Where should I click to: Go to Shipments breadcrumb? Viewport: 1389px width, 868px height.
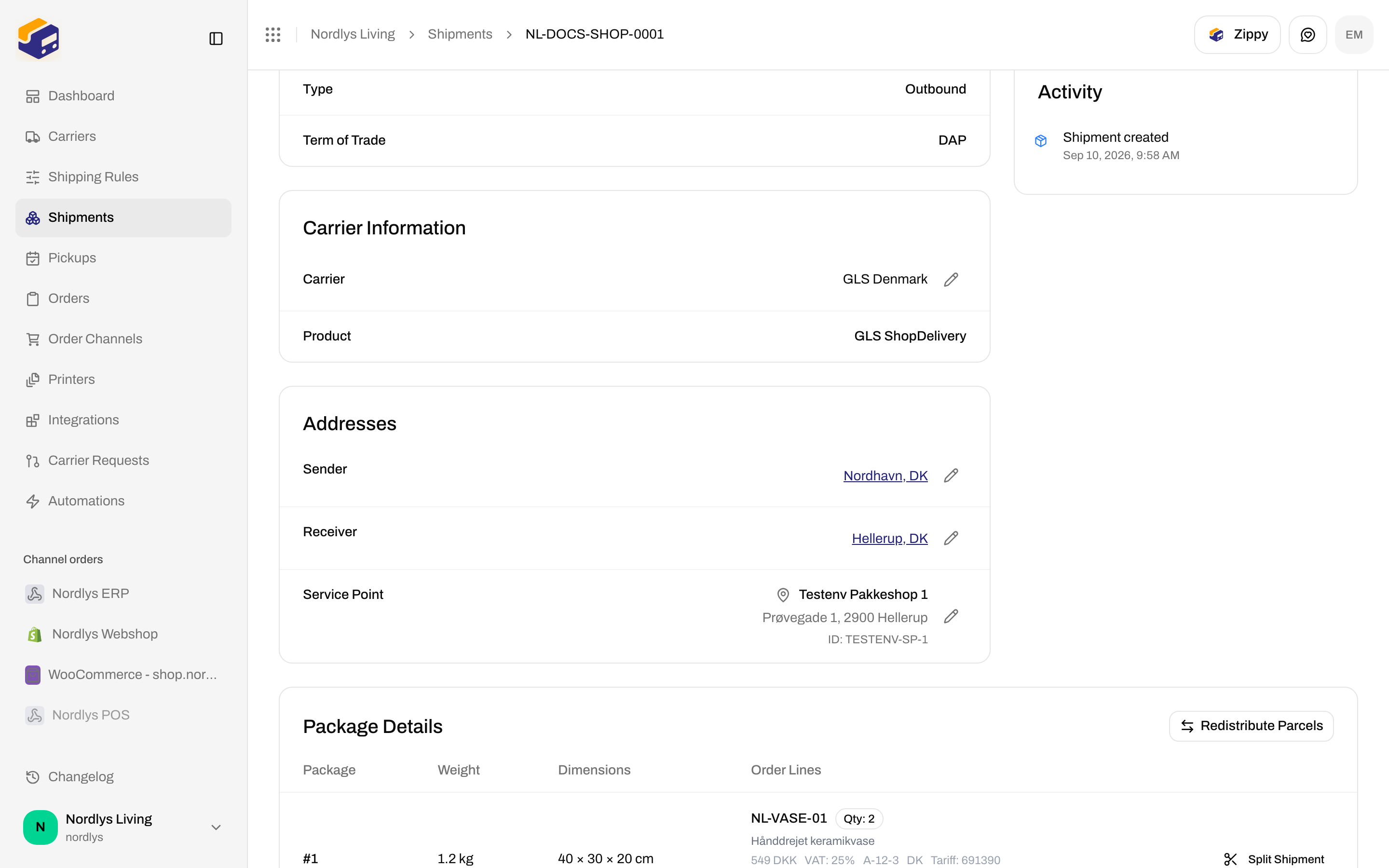coord(460,34)
